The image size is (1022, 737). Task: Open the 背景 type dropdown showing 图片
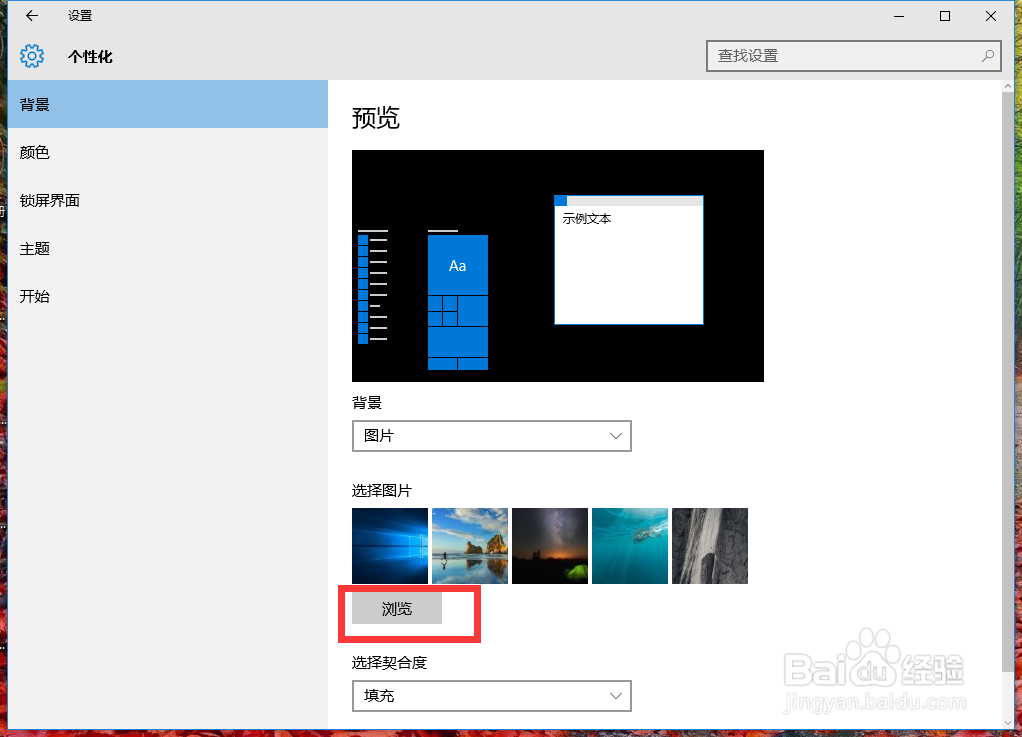[x=491, y=436]
